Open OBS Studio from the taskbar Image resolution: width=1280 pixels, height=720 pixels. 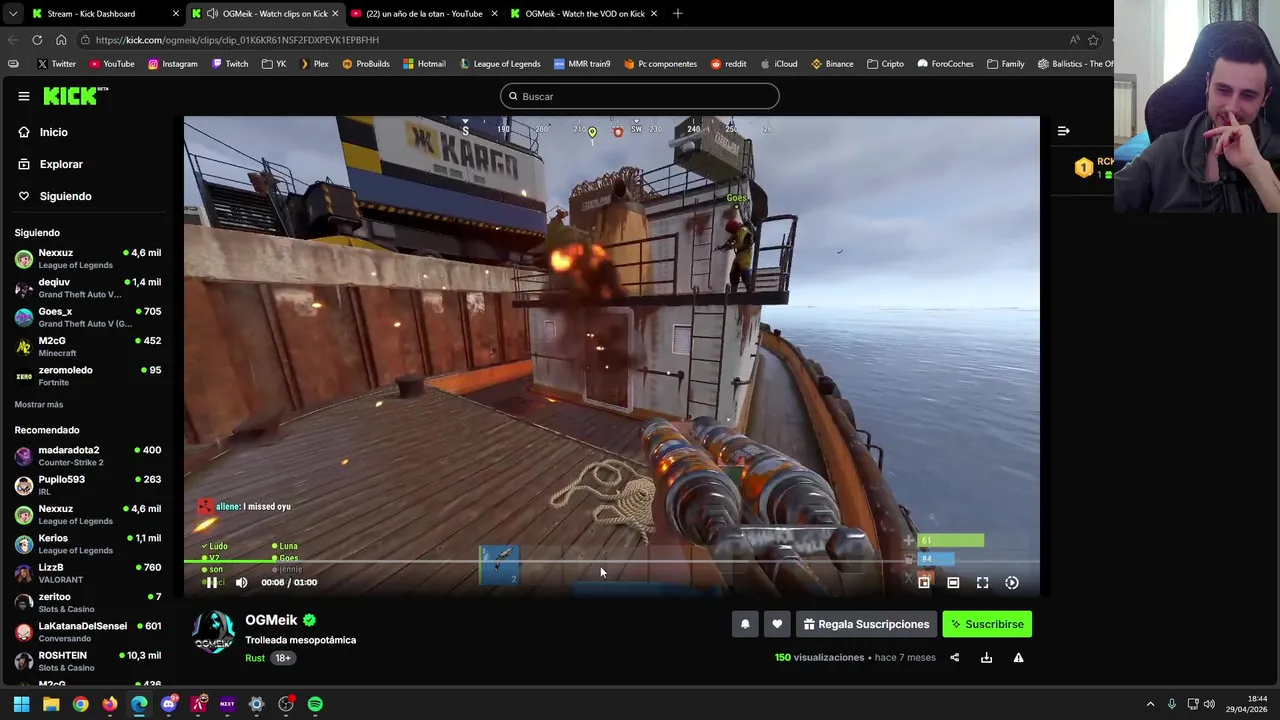286,704
